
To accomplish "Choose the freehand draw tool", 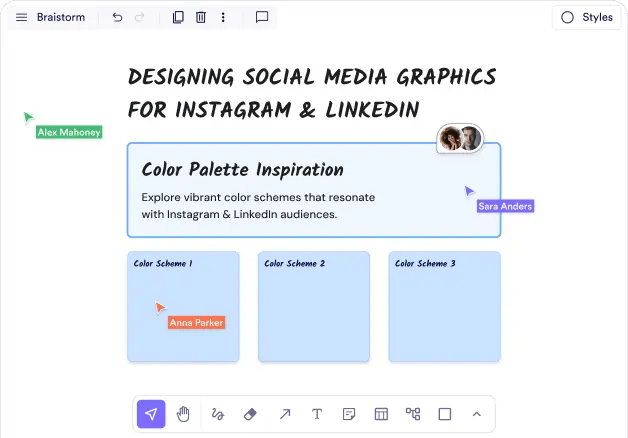I will [x=218, y=414].
